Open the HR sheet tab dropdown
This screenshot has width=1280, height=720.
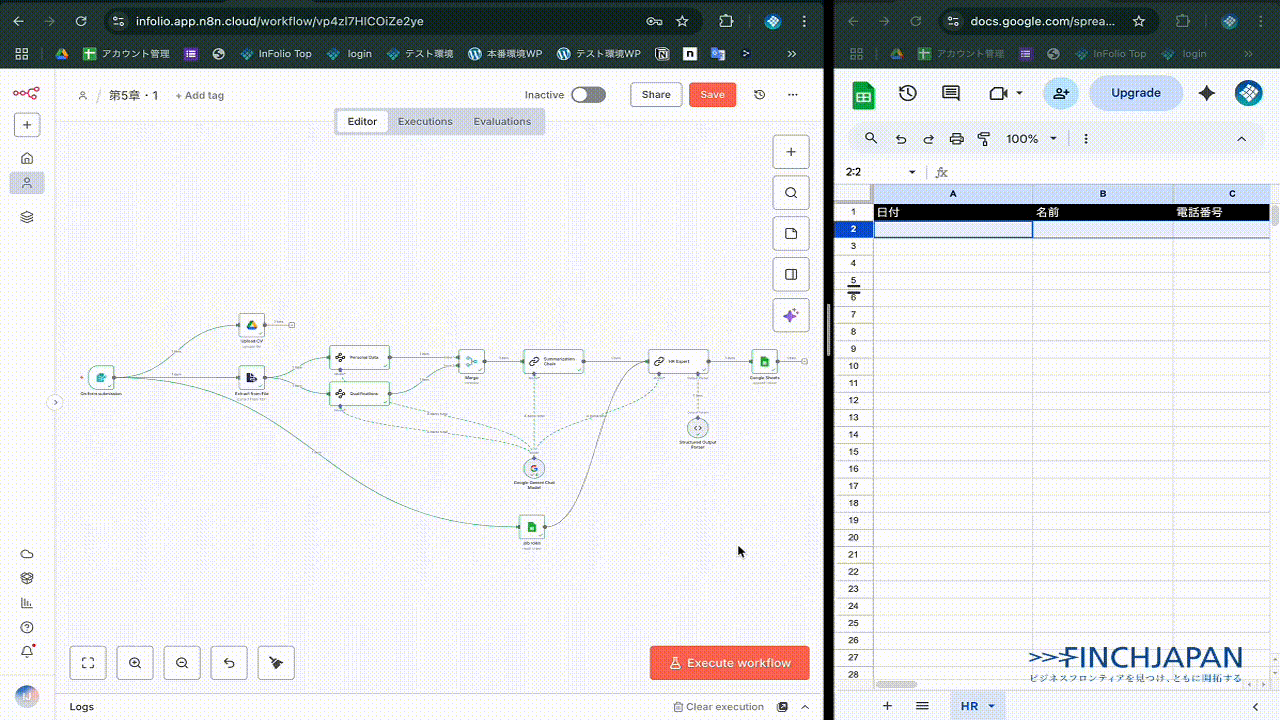991,706
